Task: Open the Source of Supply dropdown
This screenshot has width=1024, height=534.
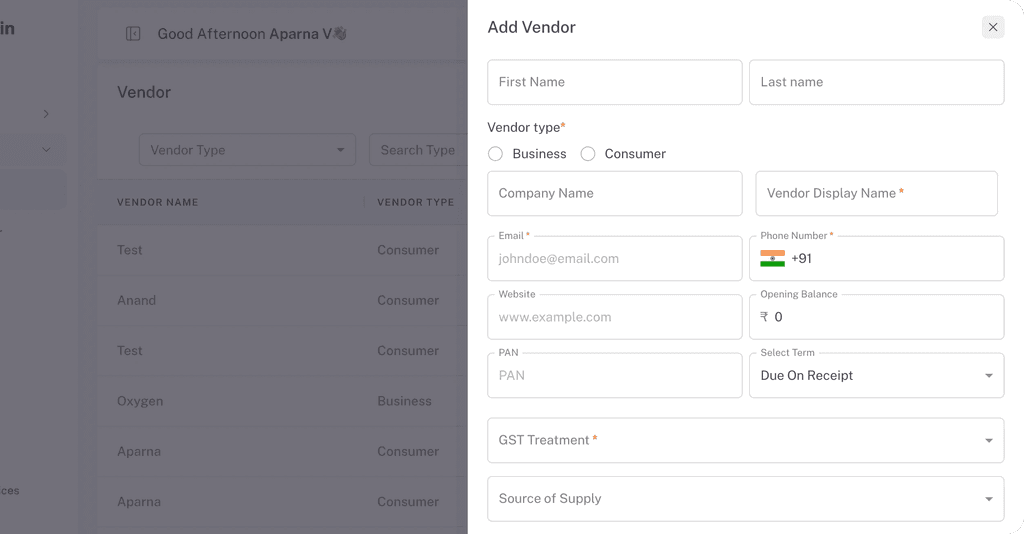Action: (x=746, y=499)
